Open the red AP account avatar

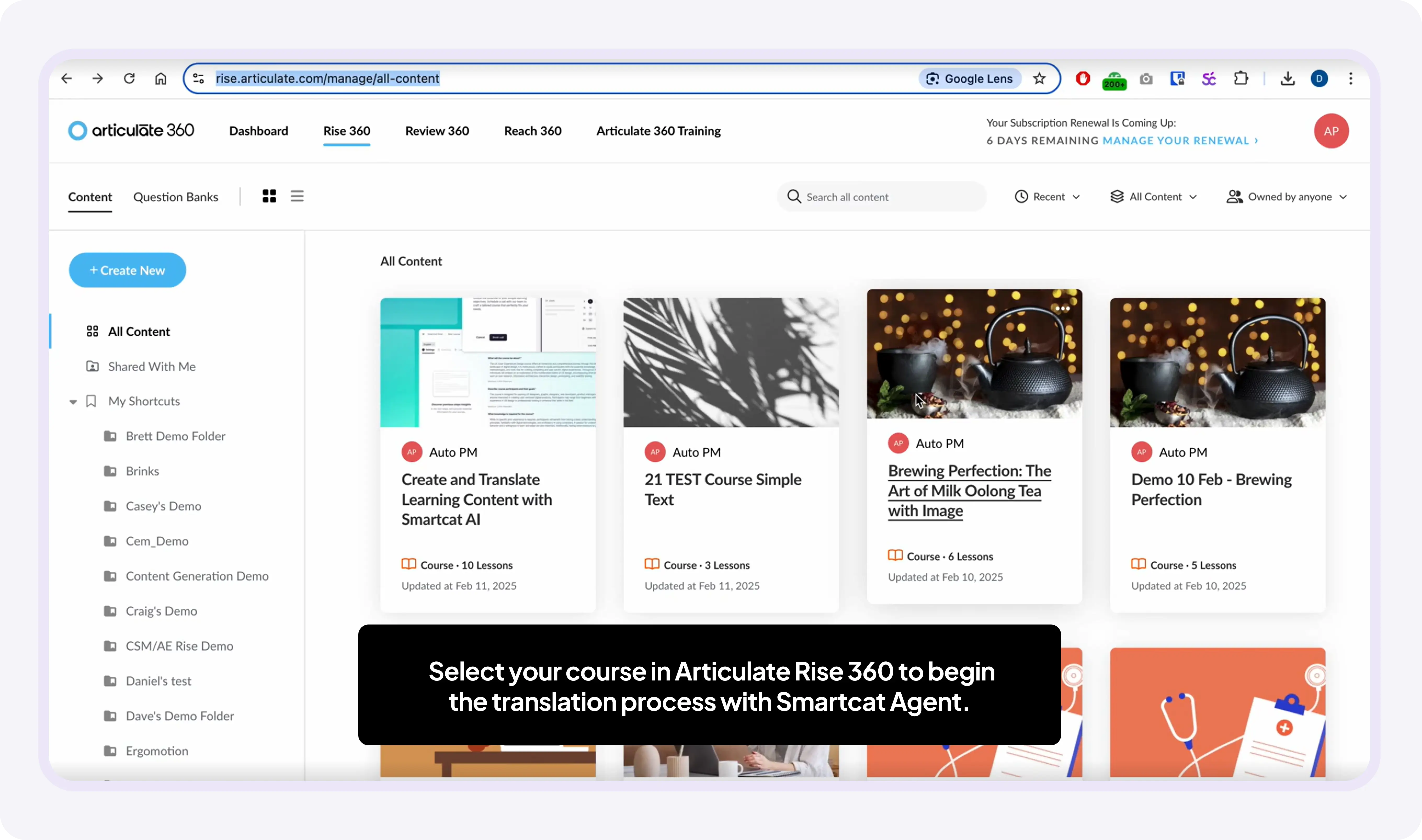tap(1331, 131)
